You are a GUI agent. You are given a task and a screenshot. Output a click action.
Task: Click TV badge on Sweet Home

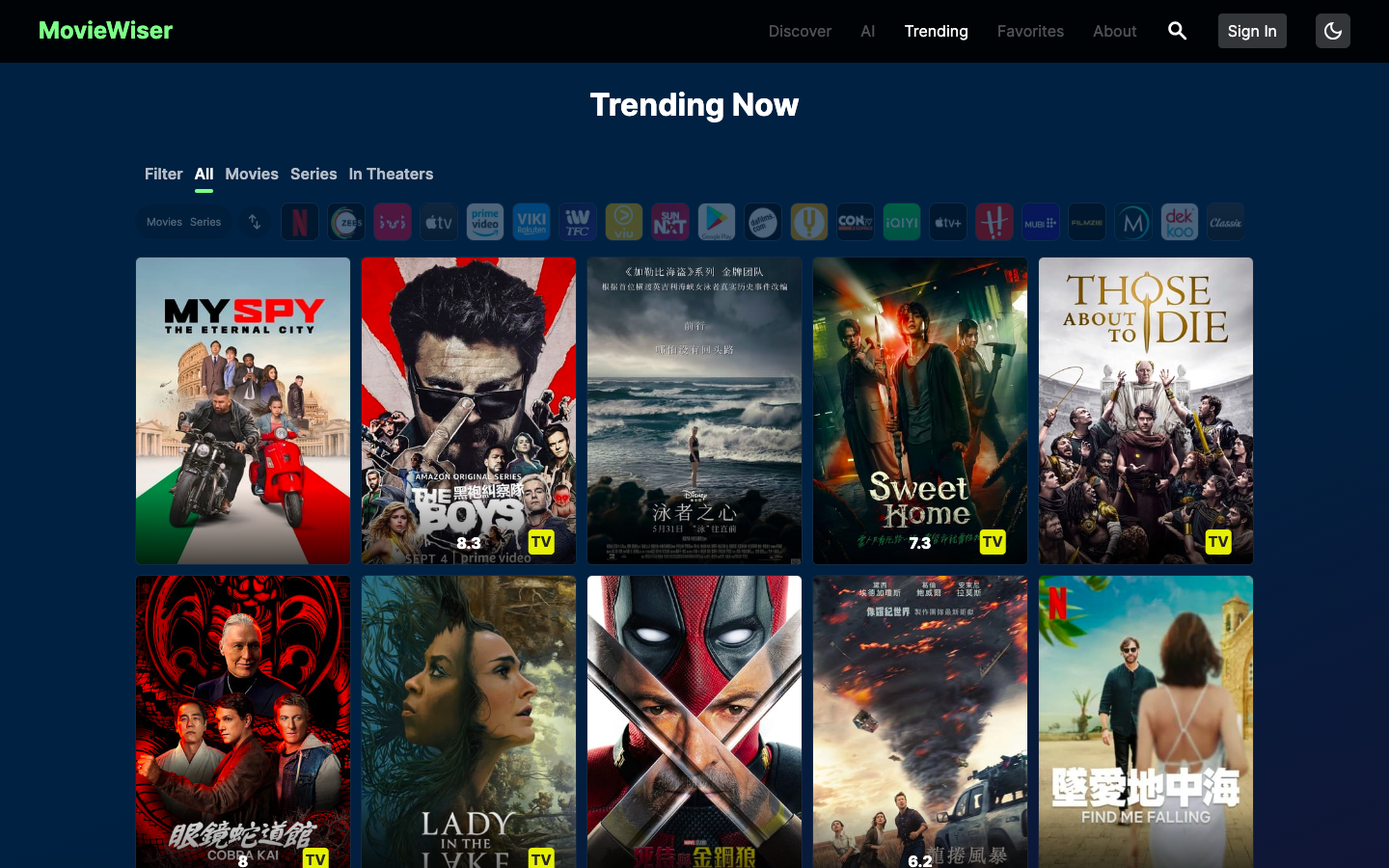click(x=993, y=542)
